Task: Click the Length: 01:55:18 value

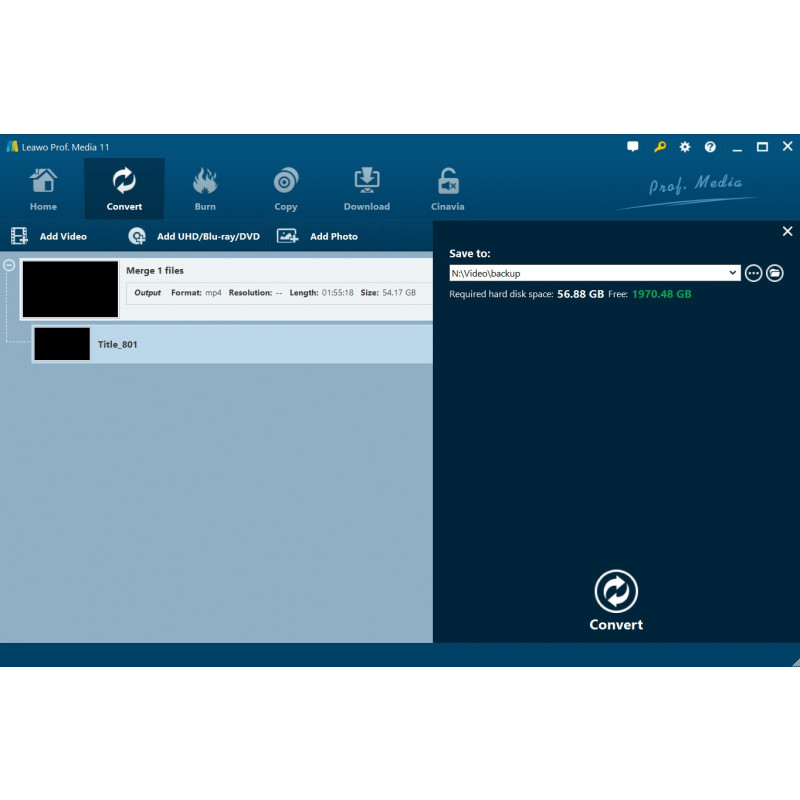Action: [337, 293]
